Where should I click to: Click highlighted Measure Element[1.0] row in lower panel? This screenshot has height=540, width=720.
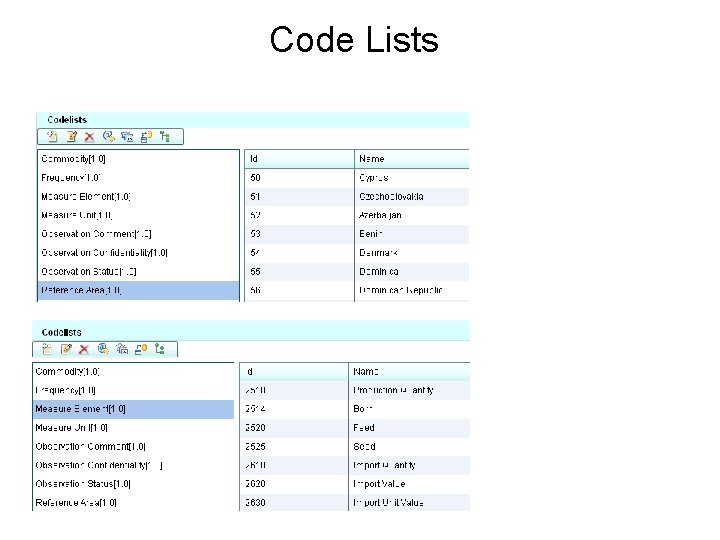[x=133, y=409]
